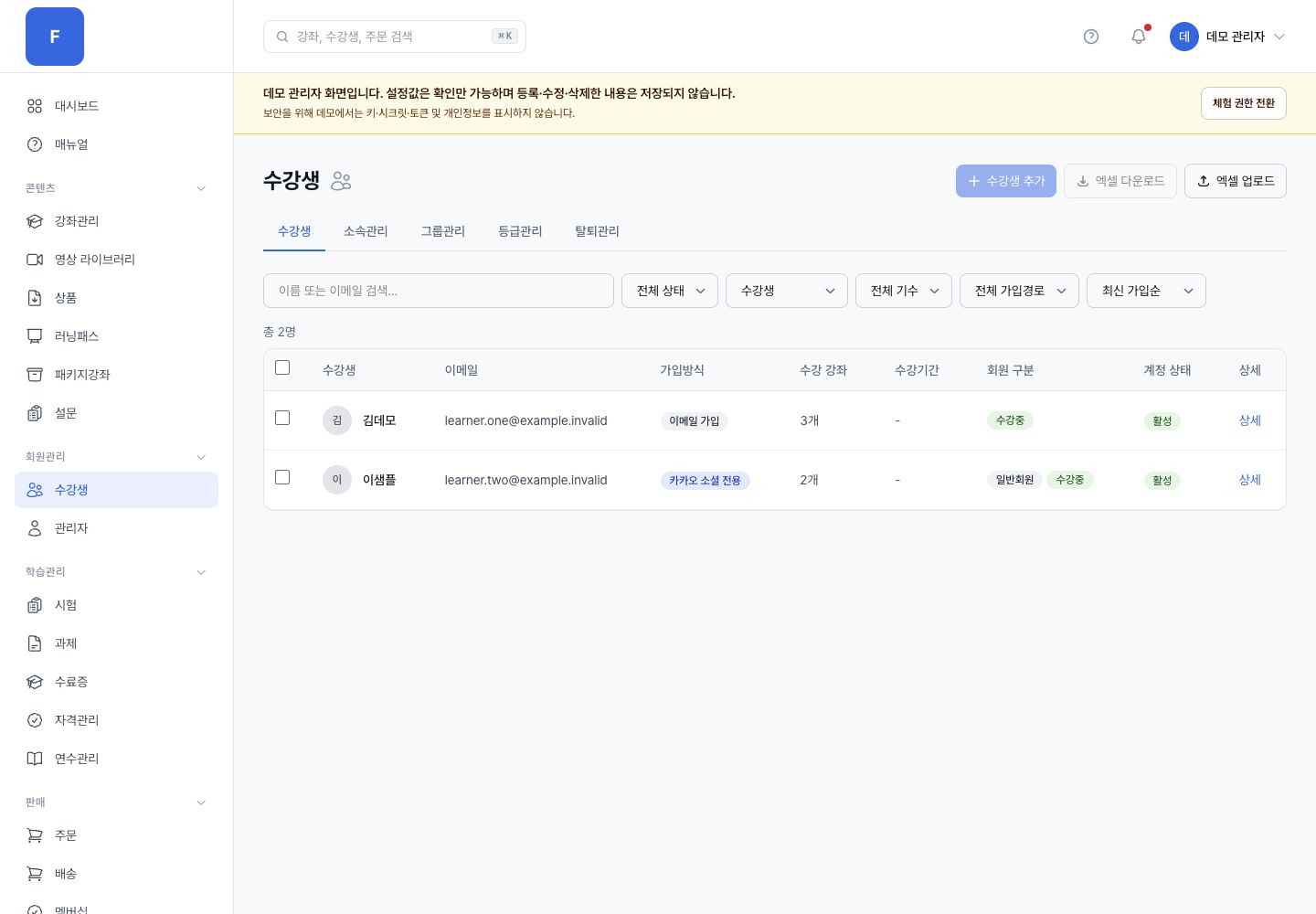Open the notifications bell icon
Screen dimensions: 1316x914
click(x=1139, y=37)
